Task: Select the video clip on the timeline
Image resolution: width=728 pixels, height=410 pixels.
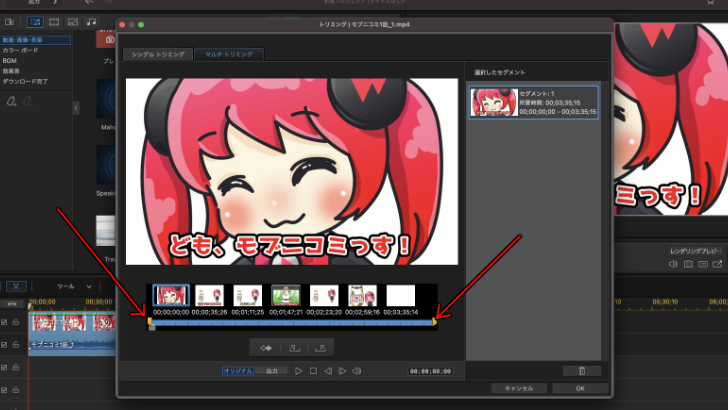Action: coord(72,322)
